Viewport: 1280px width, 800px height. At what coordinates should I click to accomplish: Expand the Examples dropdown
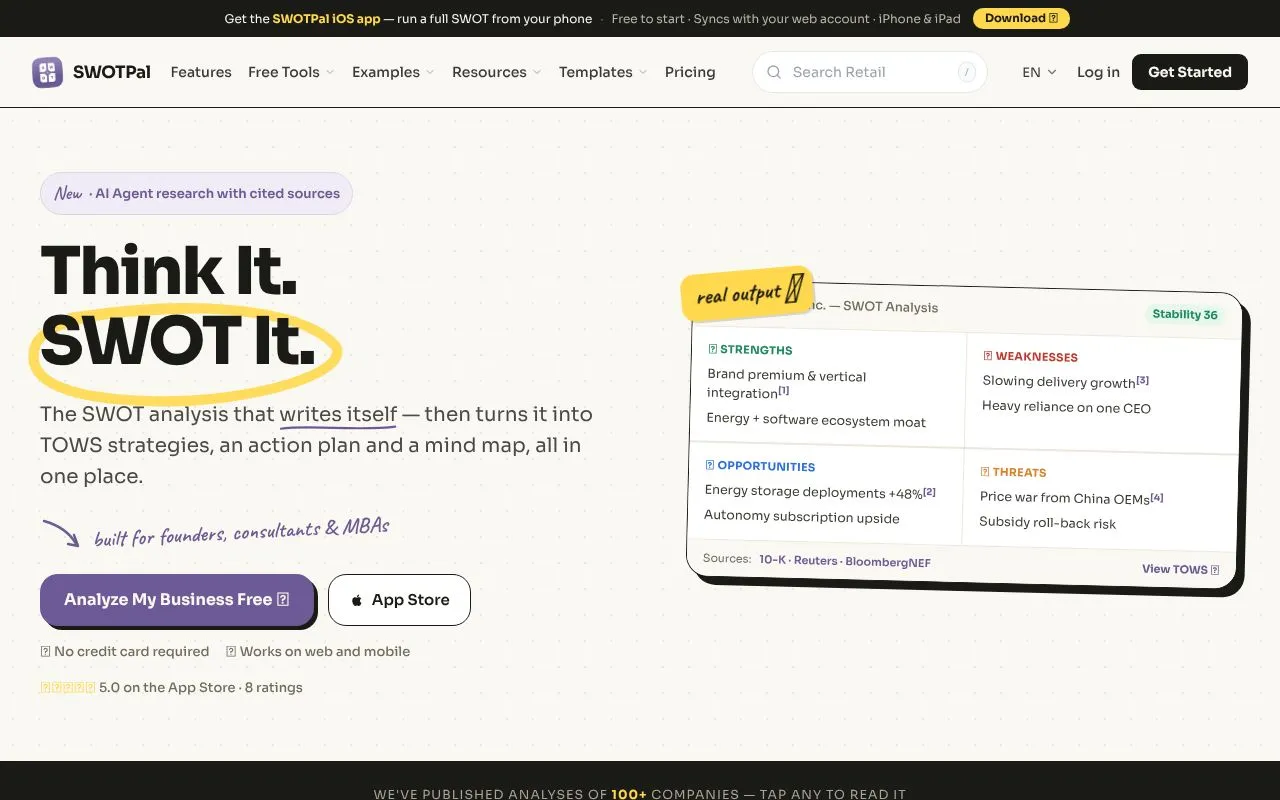[393, 72]
